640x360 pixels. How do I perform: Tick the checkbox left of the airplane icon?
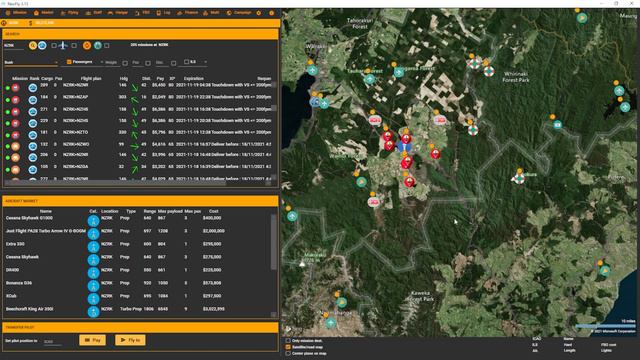(x=54, y=46)
